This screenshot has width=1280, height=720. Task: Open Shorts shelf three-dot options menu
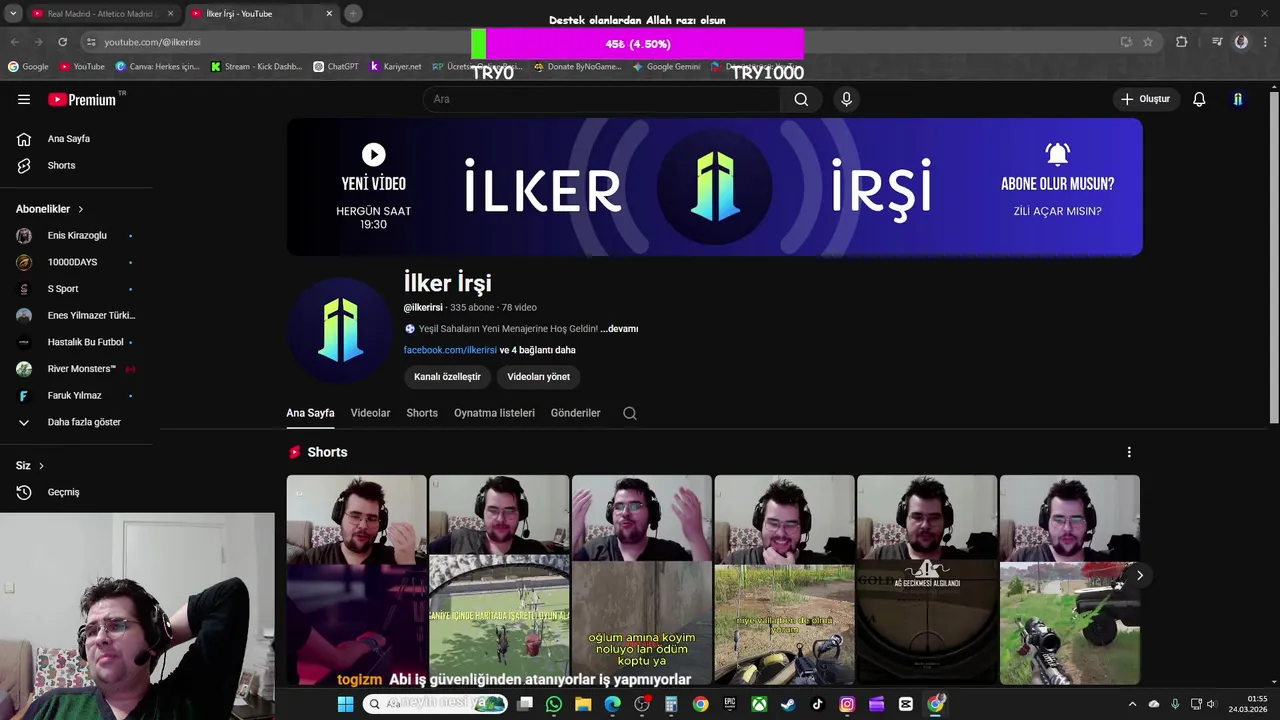point(1129,452)
